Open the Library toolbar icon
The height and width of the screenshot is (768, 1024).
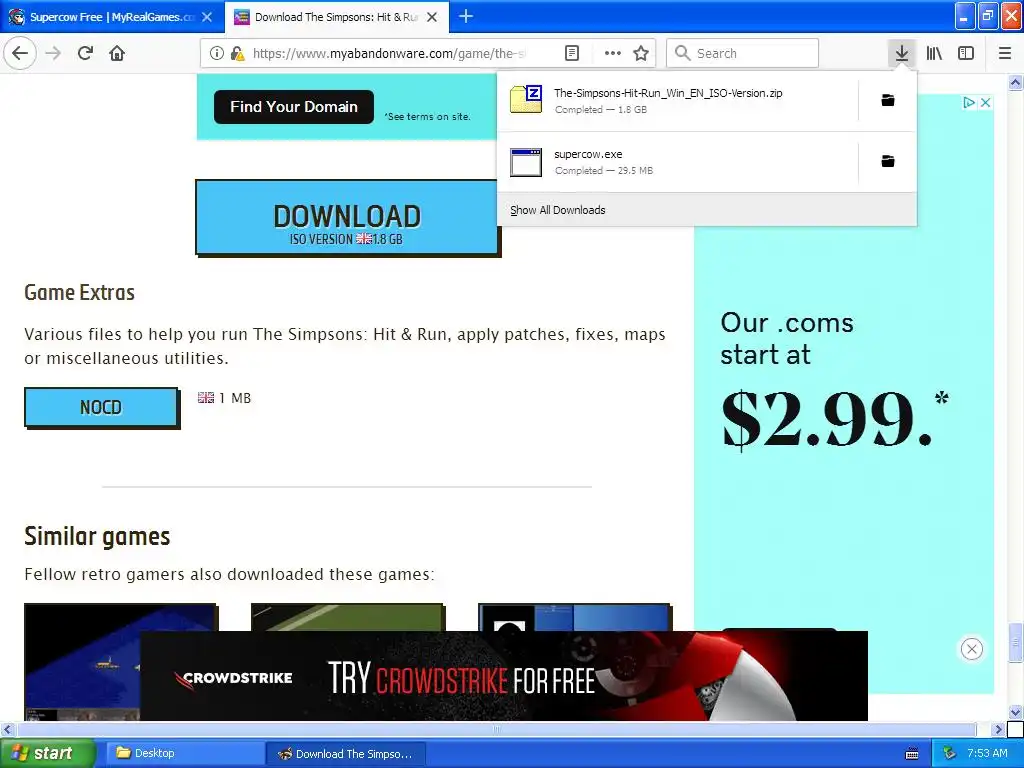pos(934,53)
